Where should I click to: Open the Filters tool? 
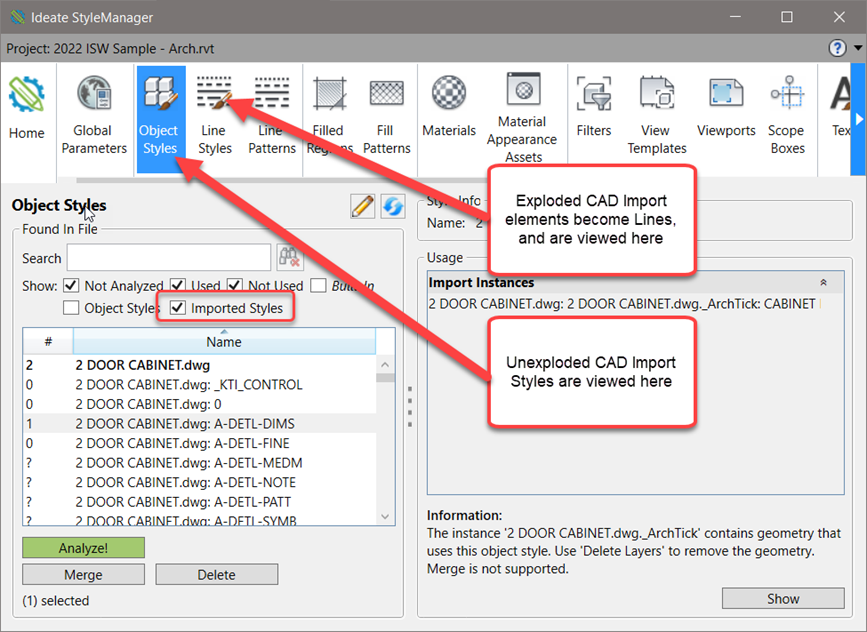click(594, 107)
